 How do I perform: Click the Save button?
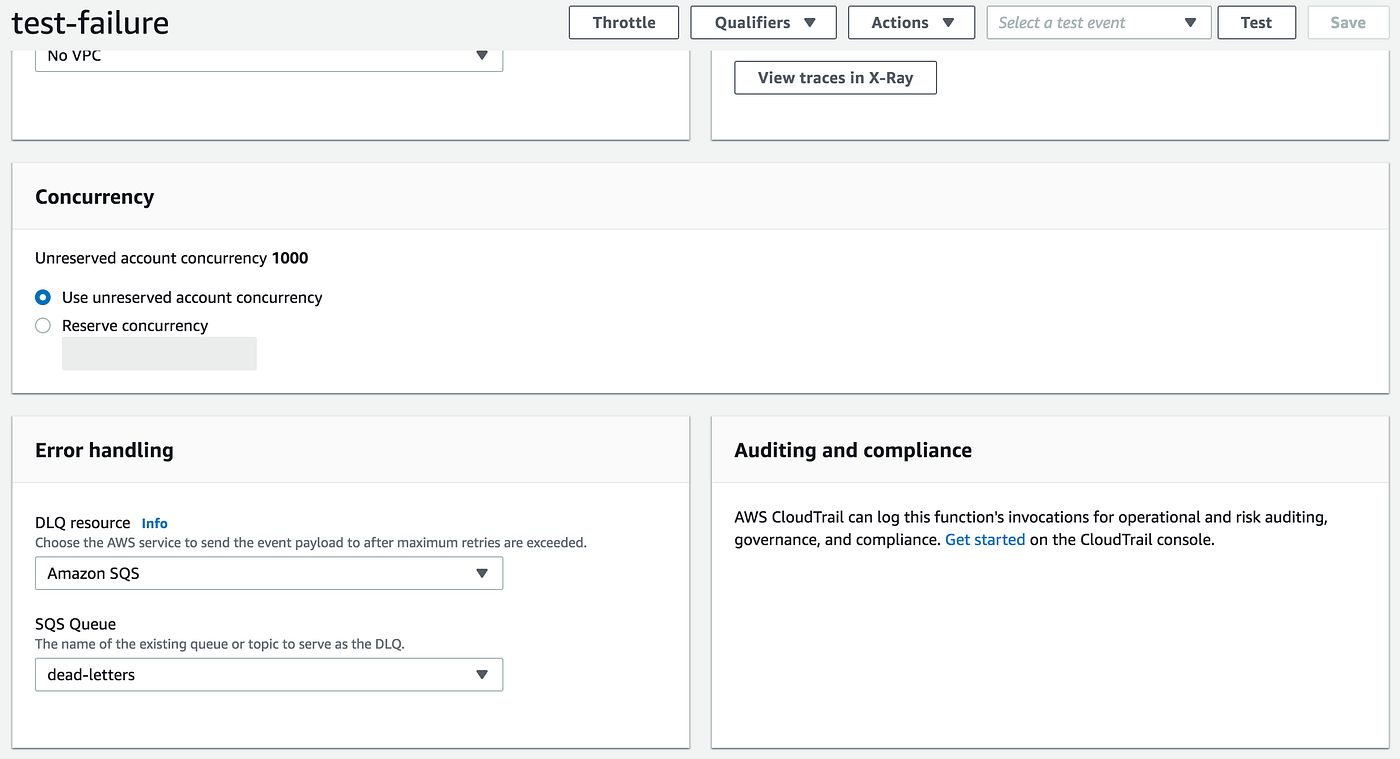coord(1347,22)
